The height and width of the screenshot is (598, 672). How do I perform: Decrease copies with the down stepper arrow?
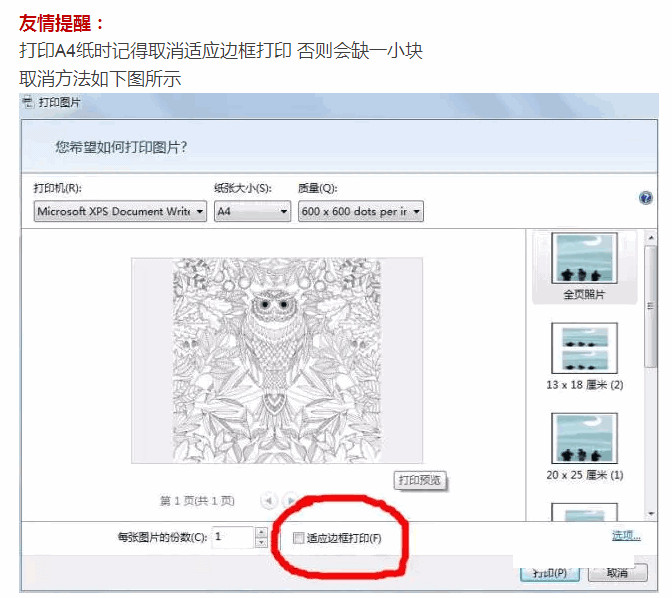(x=261, y=543)
